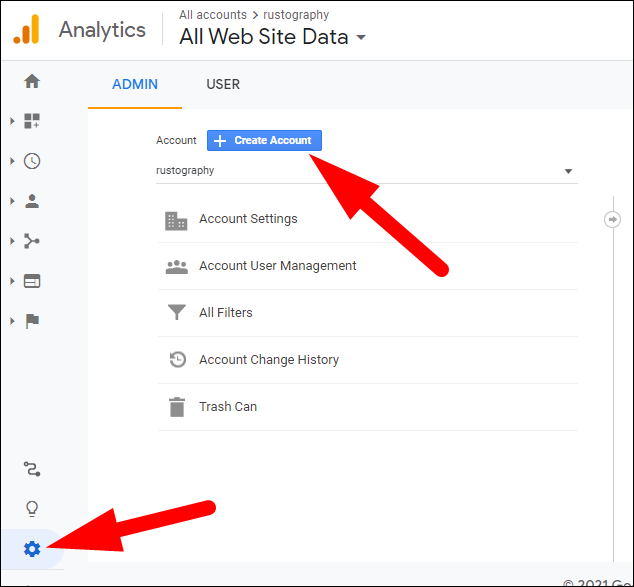
Task: Open the Audience person icon
Action: pos(32,201)
